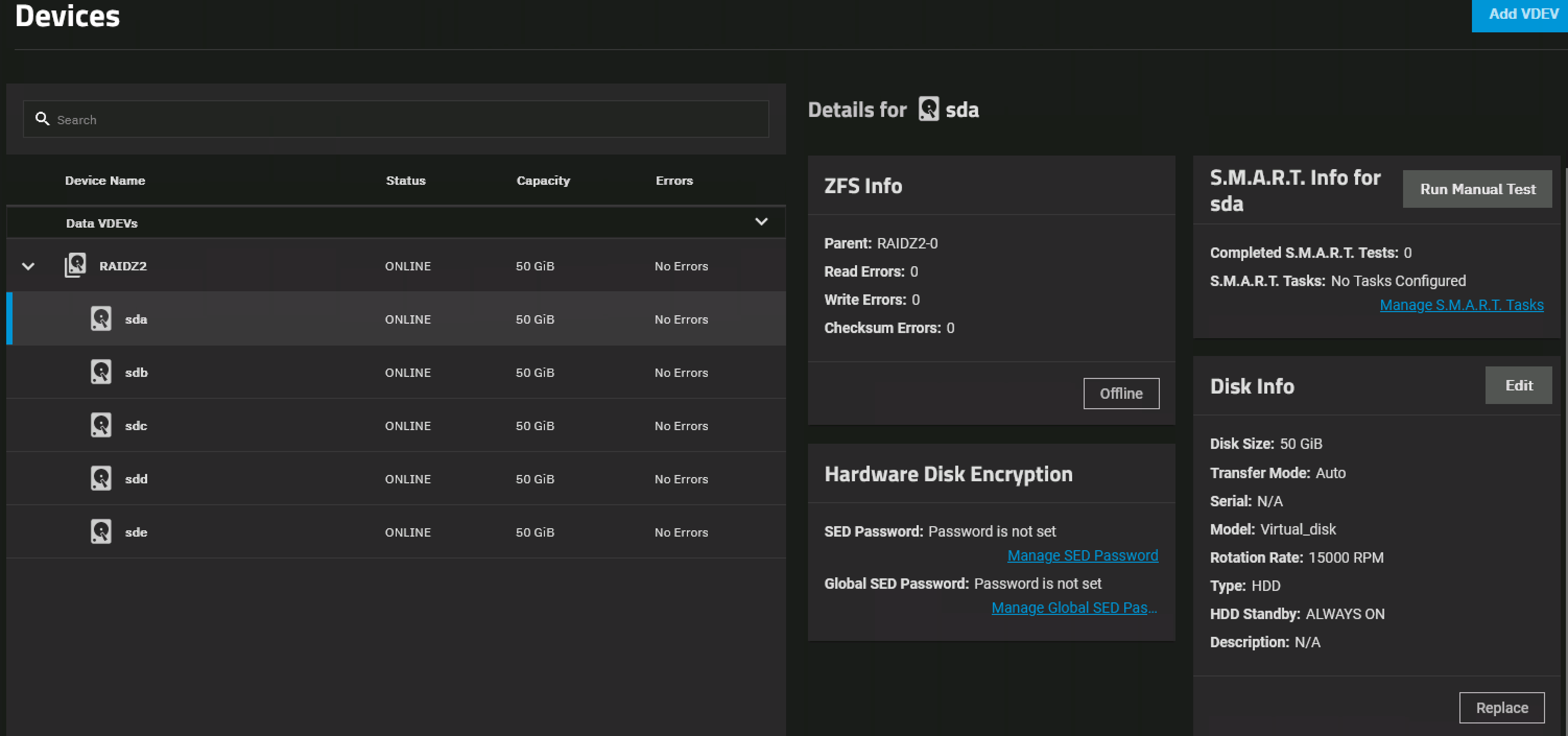The width and height of the screenshot is (1568, 736).
Task: Click the sda disk icon in list
Action: (x=101, y=318)
